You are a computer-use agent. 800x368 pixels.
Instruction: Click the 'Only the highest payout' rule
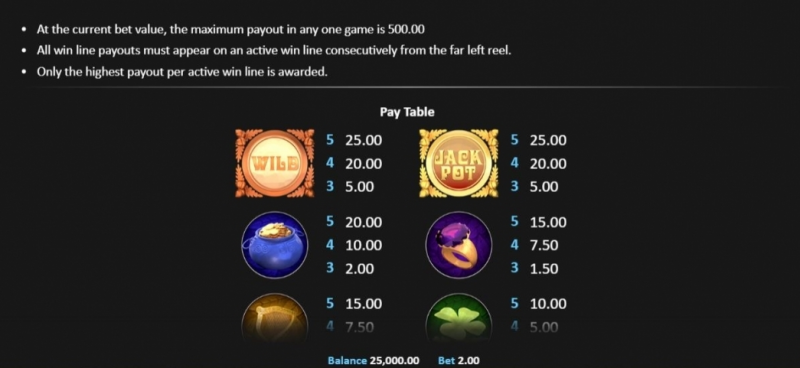[x=182, y=71]
